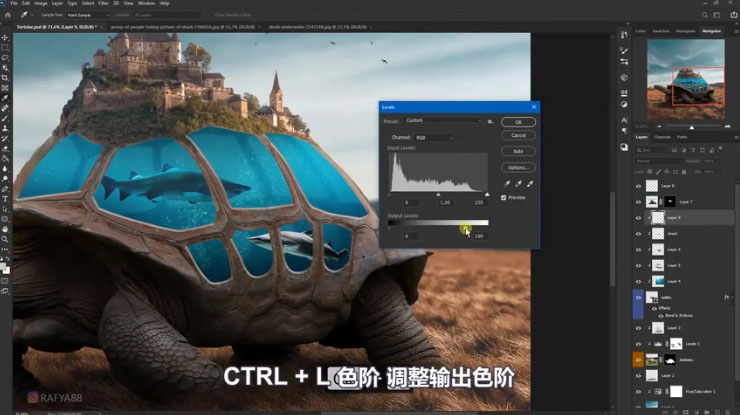Viewport: 740px width, 415px height.
Task: Select the Crop tool
Action: pyautogui.click(x=5, y=78)
